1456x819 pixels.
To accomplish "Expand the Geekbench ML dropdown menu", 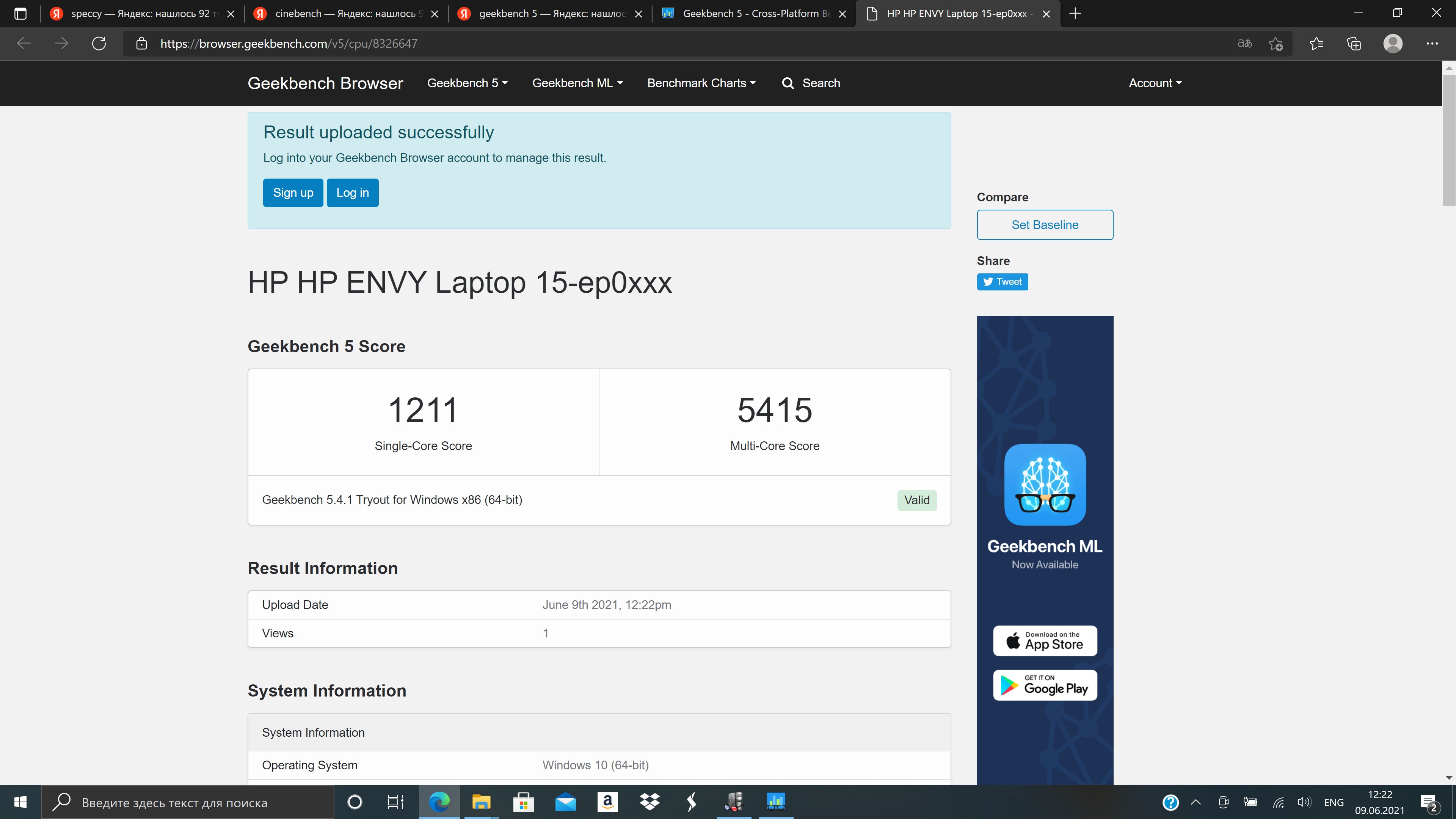I will tap(577, 83).
